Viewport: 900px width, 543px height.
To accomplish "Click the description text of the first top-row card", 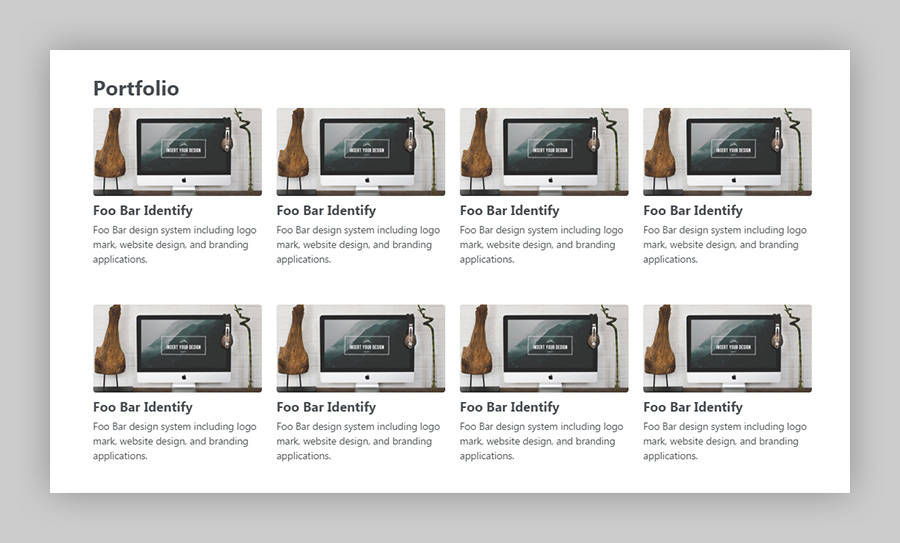I will [x=174, y=245].
